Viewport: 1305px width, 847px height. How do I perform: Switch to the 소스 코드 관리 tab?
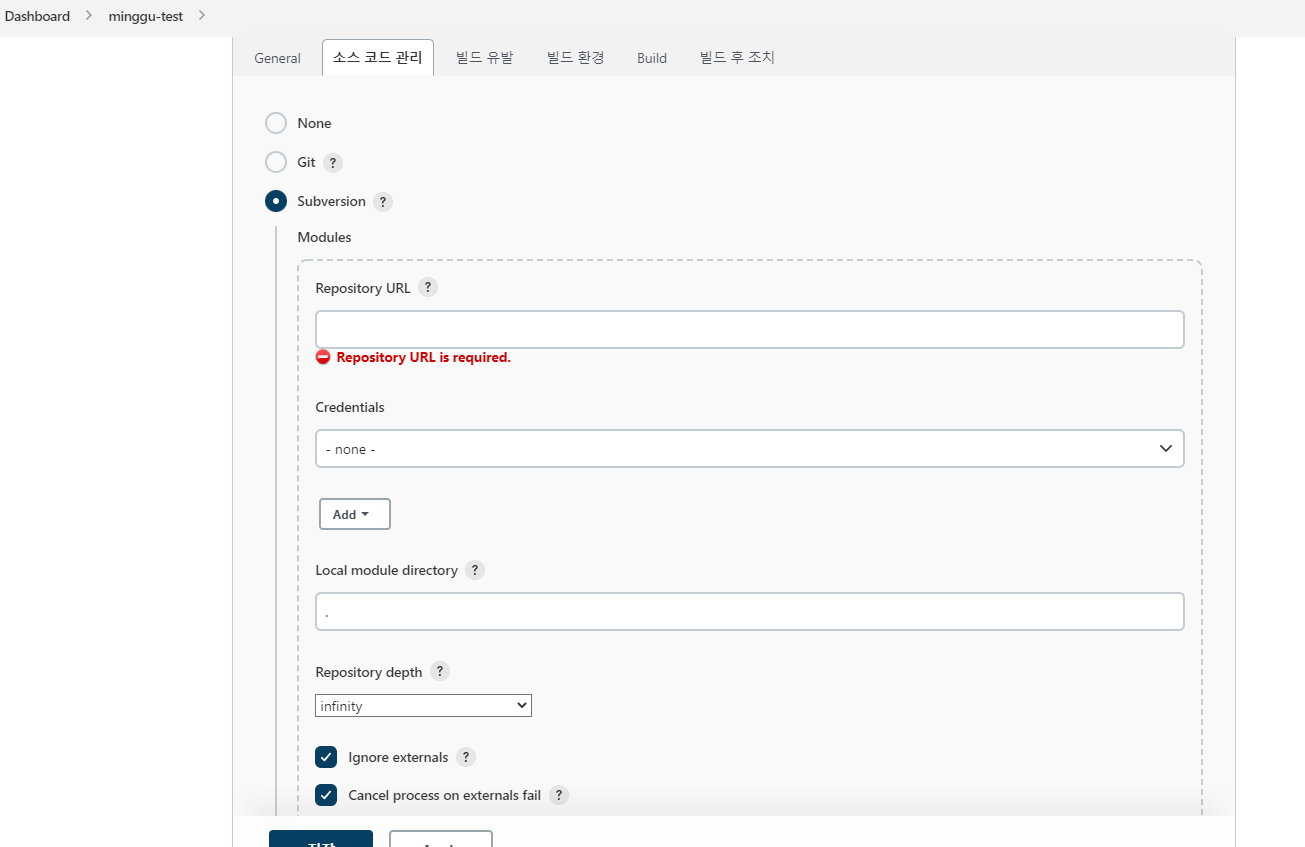pos(378,57)
